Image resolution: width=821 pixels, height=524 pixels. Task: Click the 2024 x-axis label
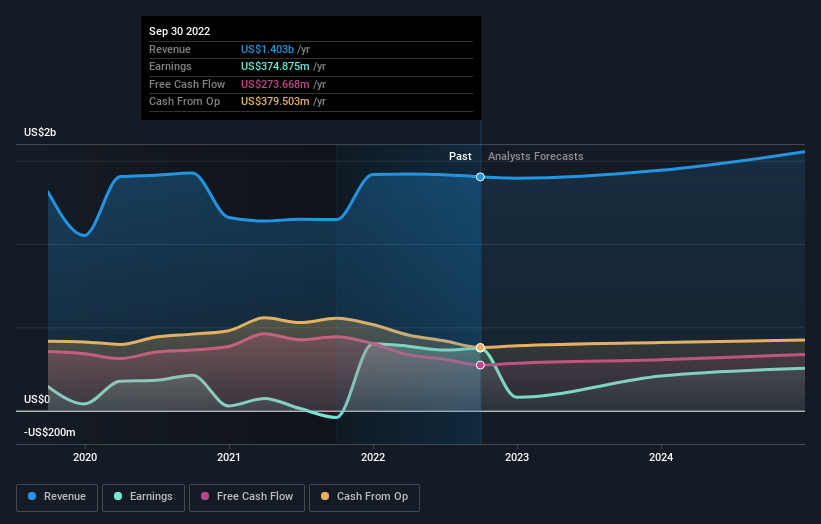coord(661,457)
